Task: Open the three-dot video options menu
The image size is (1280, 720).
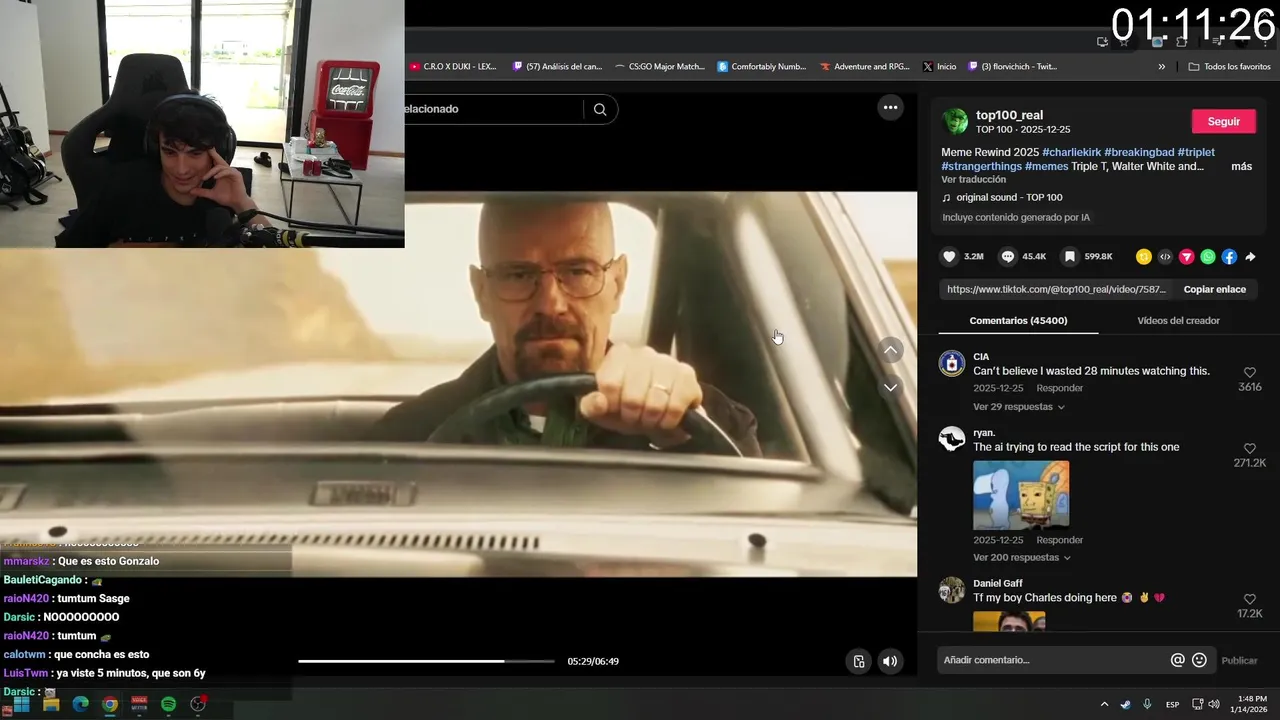Action: [890, 107]
